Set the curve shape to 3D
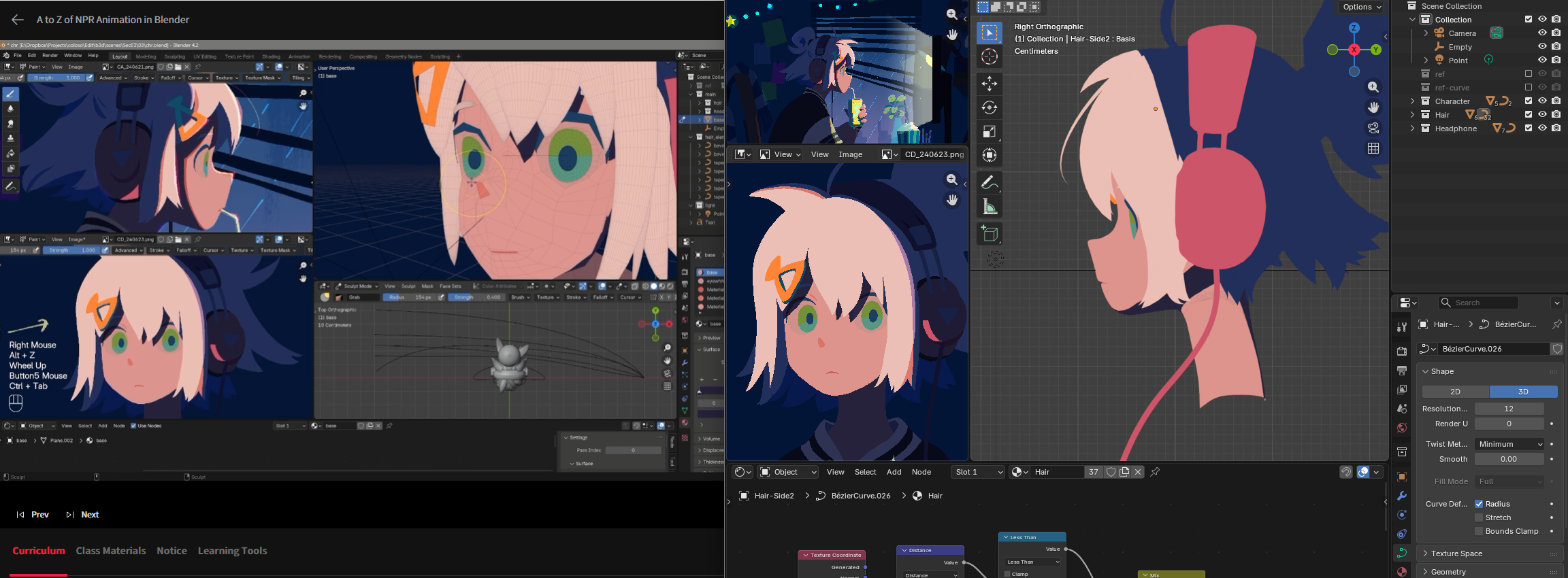Screen dimensions: 1568x578 coord(1523,392)
